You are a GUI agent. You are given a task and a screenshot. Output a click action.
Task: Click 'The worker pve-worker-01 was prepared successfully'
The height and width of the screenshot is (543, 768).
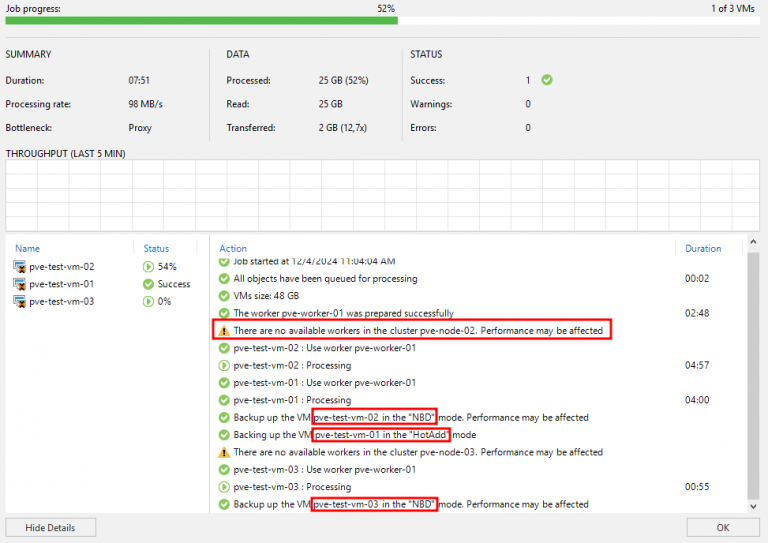(x=344, y=313)
